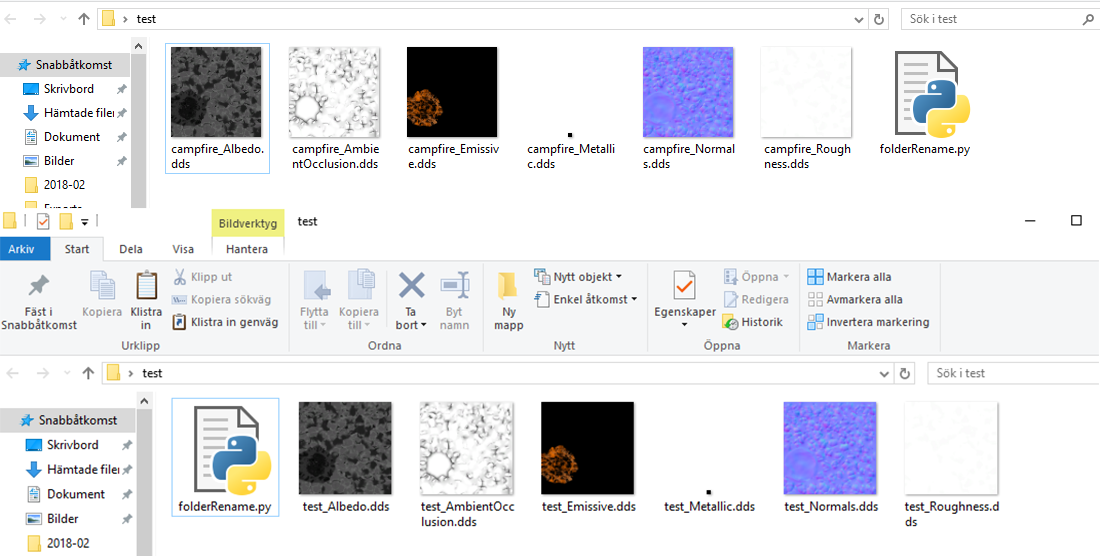Viewport: 1100px width, 556px height.
Task: Click 'Markera alla' in Markera group
Action: 850,277
